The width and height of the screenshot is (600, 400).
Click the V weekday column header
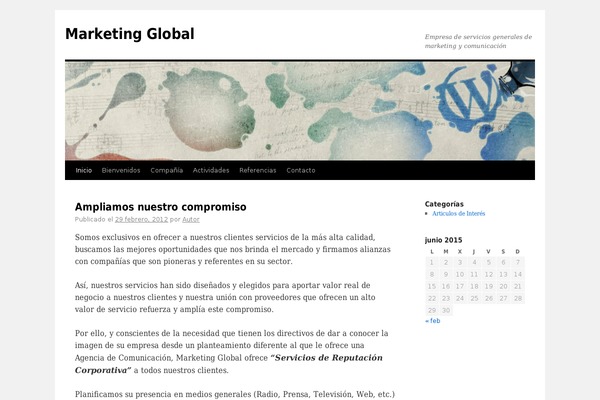(488, 251)
